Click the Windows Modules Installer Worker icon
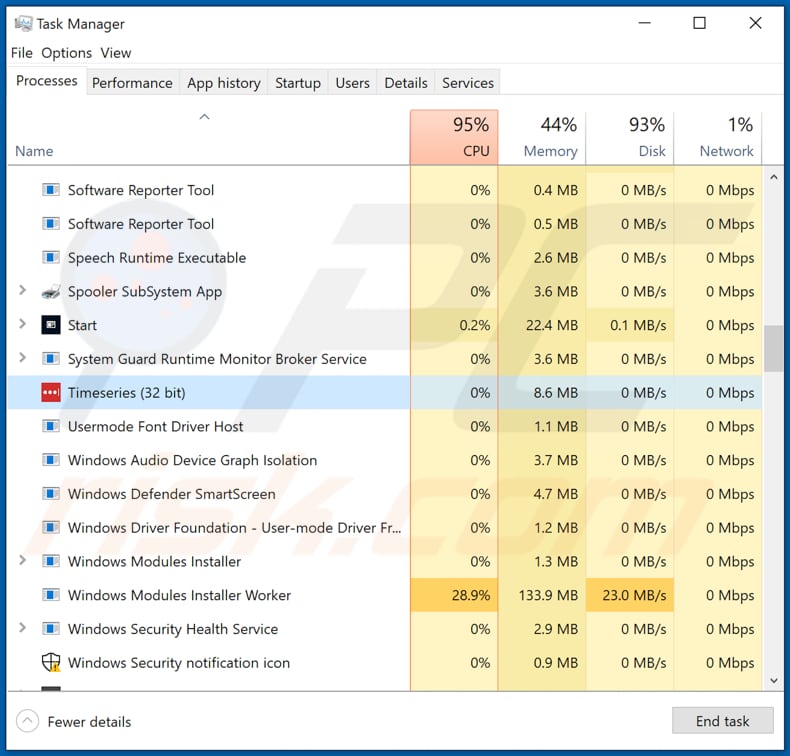The image size is (790, 756). click(51, 595)
